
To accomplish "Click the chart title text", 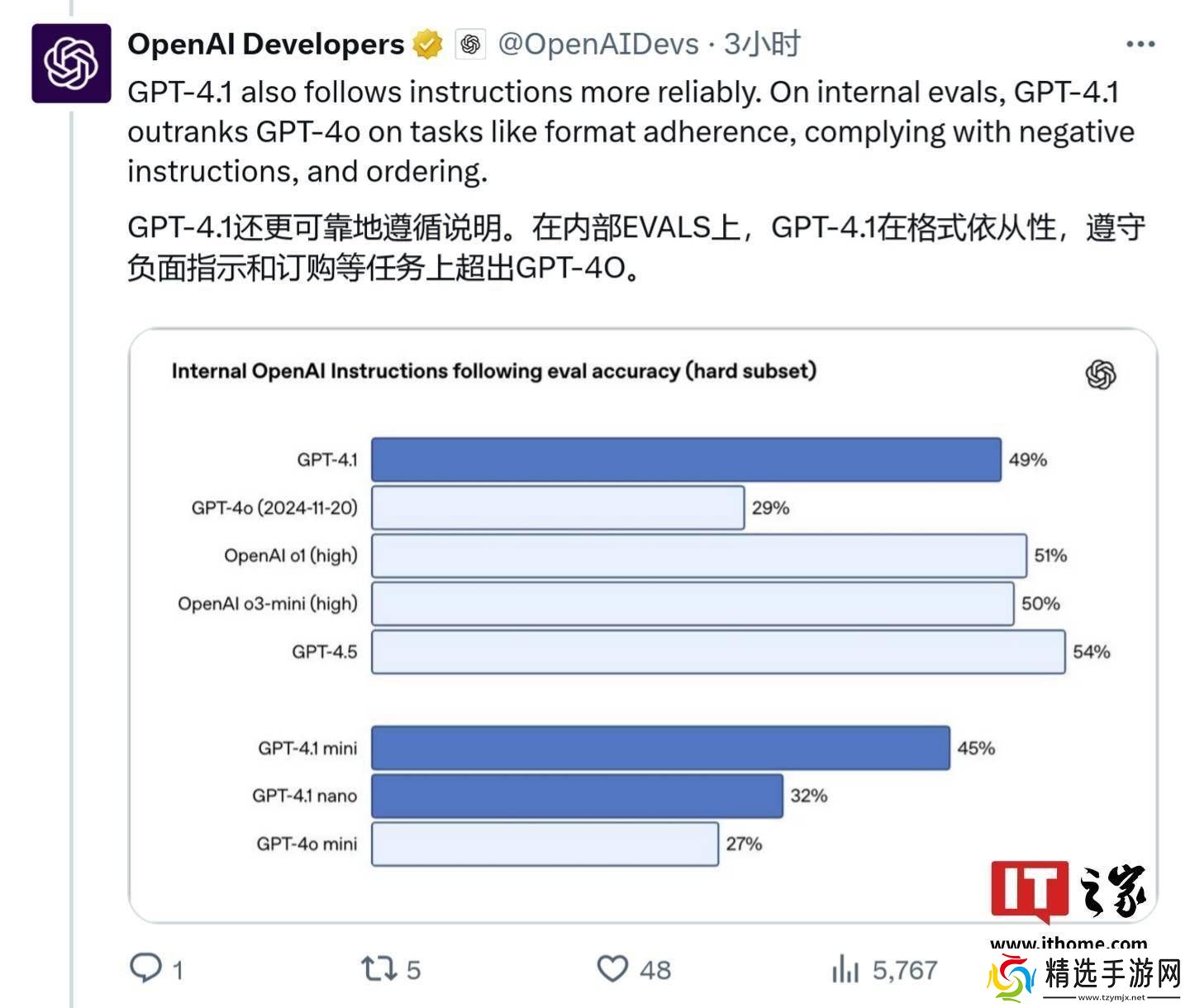I will pos(493,371).
